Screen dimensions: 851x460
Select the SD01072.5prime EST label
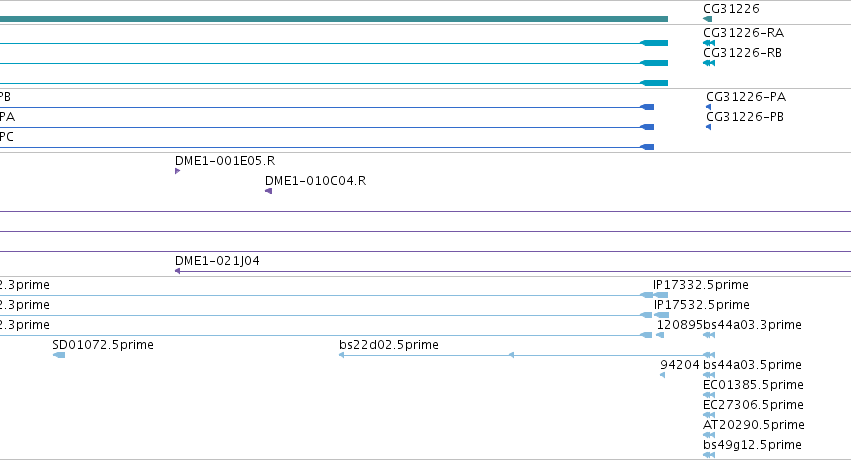103,345
